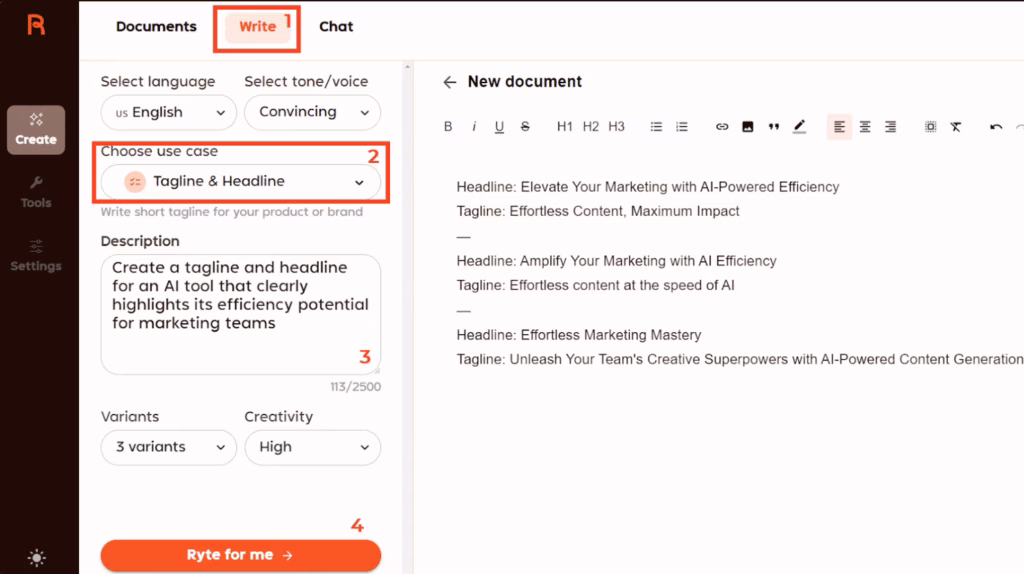Insert an image into the document
This screenshot has width=1024, height=574.
pos(747,127)
